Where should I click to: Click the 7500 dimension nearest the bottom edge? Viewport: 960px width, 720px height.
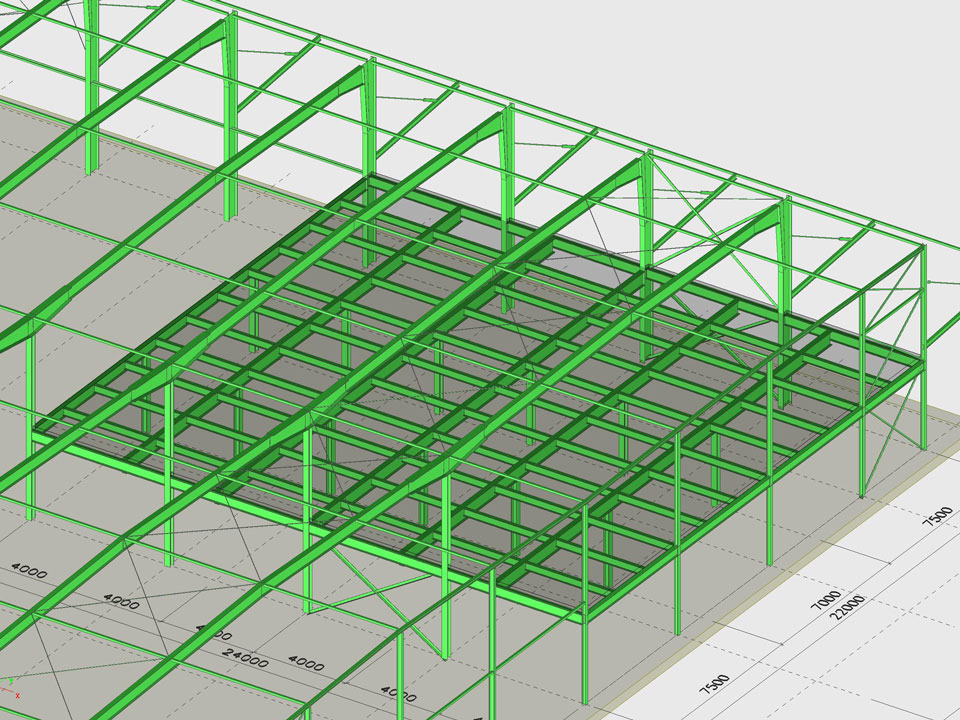pyautogui.click(x=715, y=684)
